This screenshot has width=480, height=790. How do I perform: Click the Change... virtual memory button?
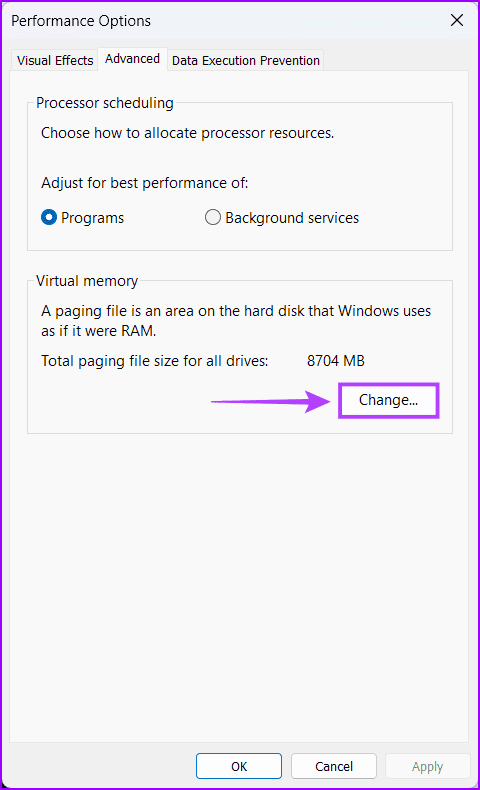[388, 400]
